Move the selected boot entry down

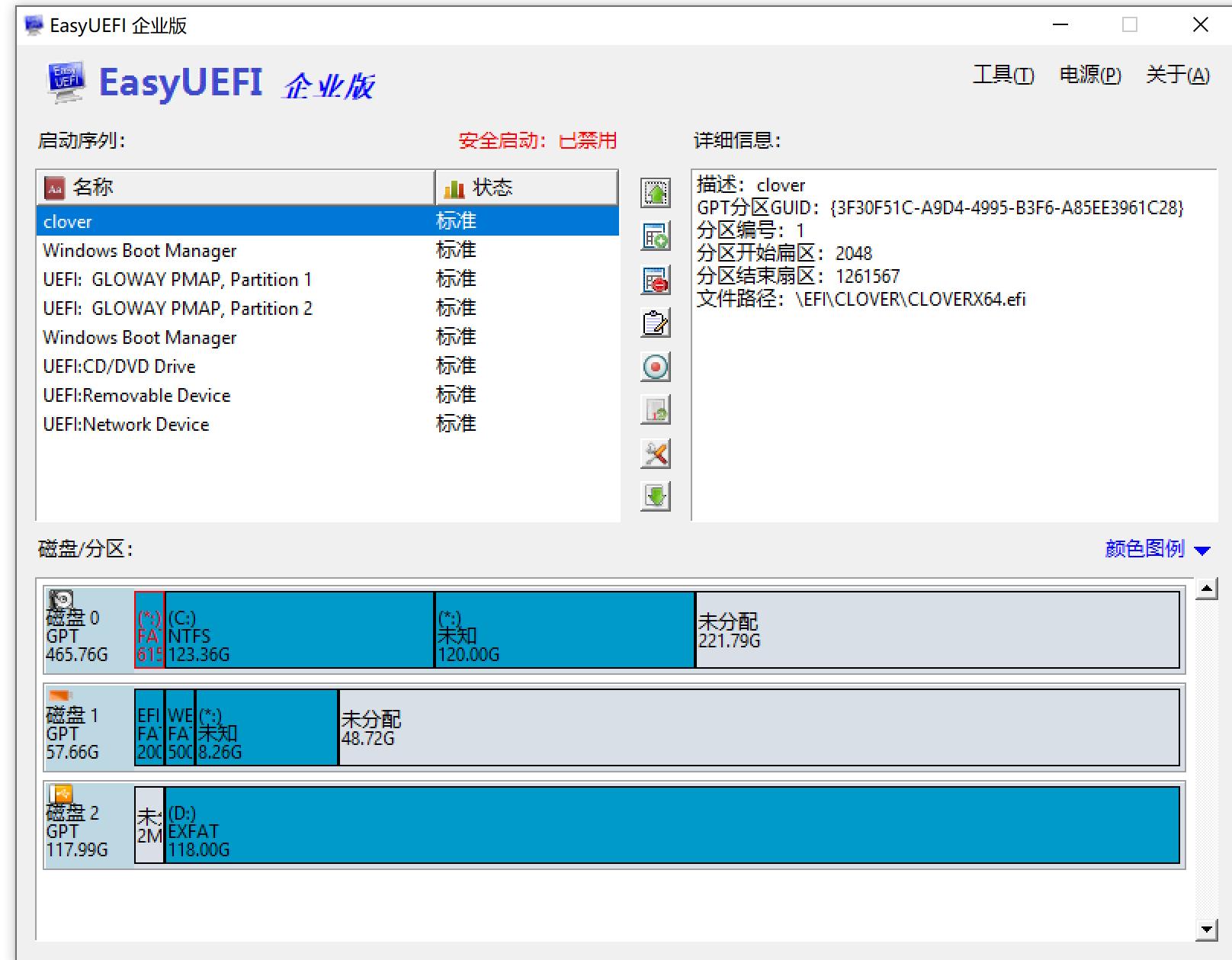(656, 496)
